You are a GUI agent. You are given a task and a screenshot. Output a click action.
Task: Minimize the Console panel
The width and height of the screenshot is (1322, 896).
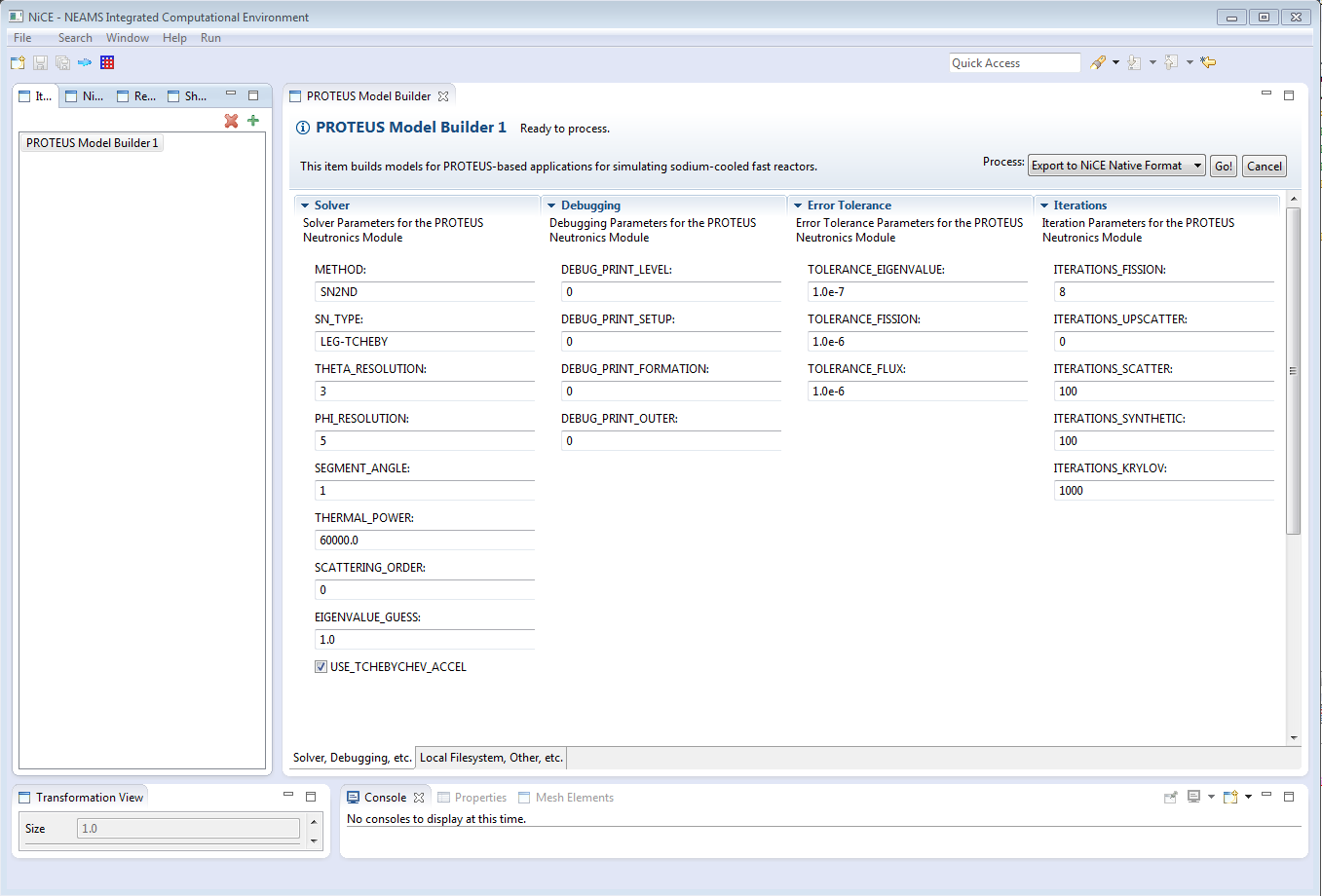tap(1266, 796)
